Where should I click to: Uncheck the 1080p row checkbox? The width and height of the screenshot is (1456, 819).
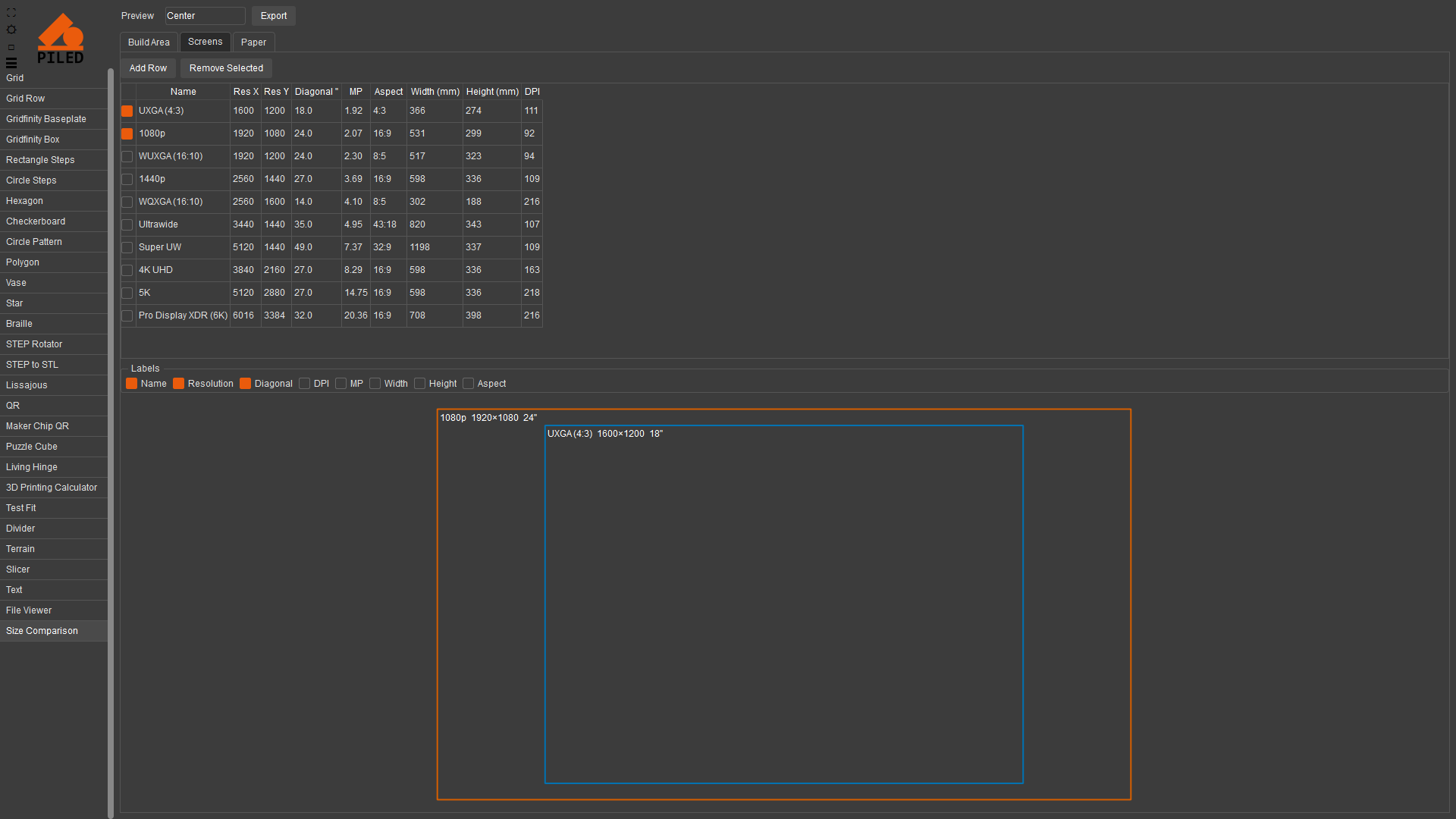pyautogui.click(x=127, y=134)
